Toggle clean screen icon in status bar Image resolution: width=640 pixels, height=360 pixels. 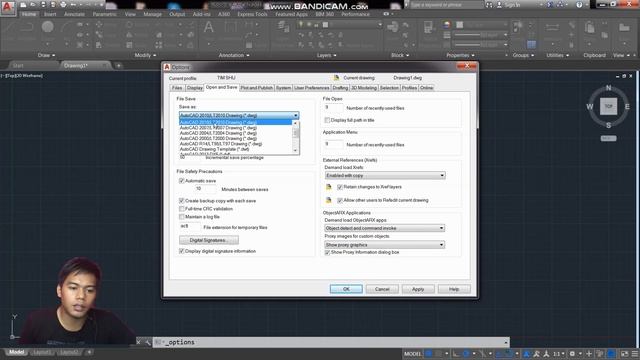pyautogui.click(x=624, y=353)
